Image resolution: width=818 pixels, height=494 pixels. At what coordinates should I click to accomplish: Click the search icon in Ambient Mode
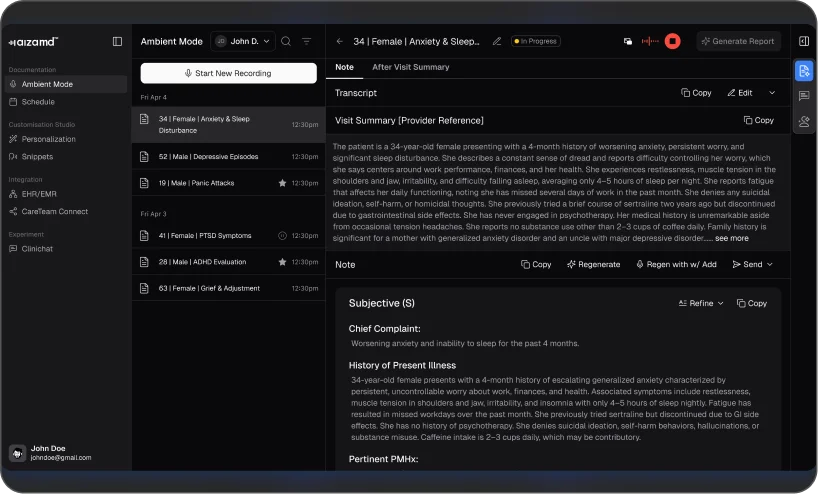[x=286, y=41]
